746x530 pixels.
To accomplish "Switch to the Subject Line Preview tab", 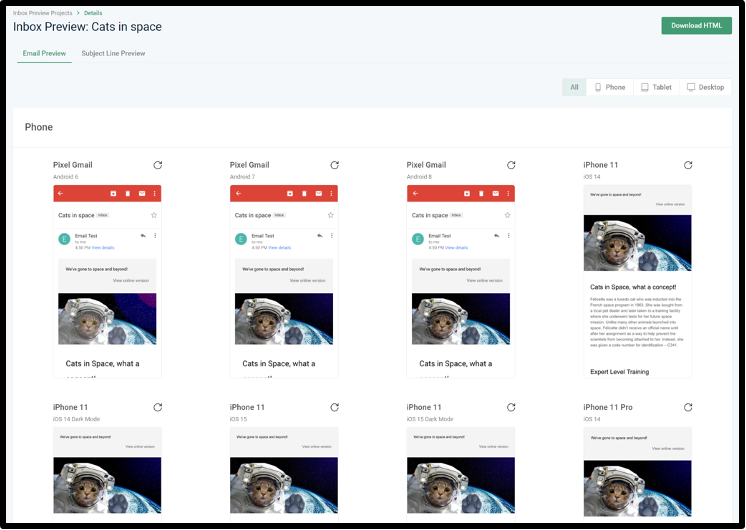I will tap(113, 53).
